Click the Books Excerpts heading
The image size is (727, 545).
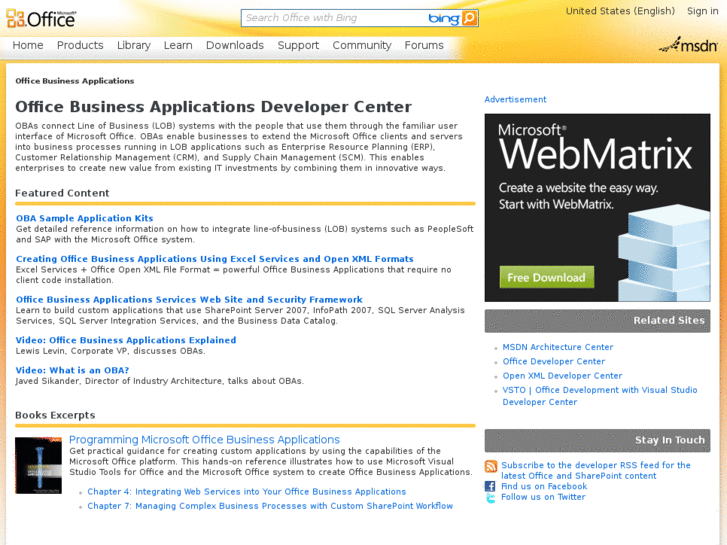point(55,415)
